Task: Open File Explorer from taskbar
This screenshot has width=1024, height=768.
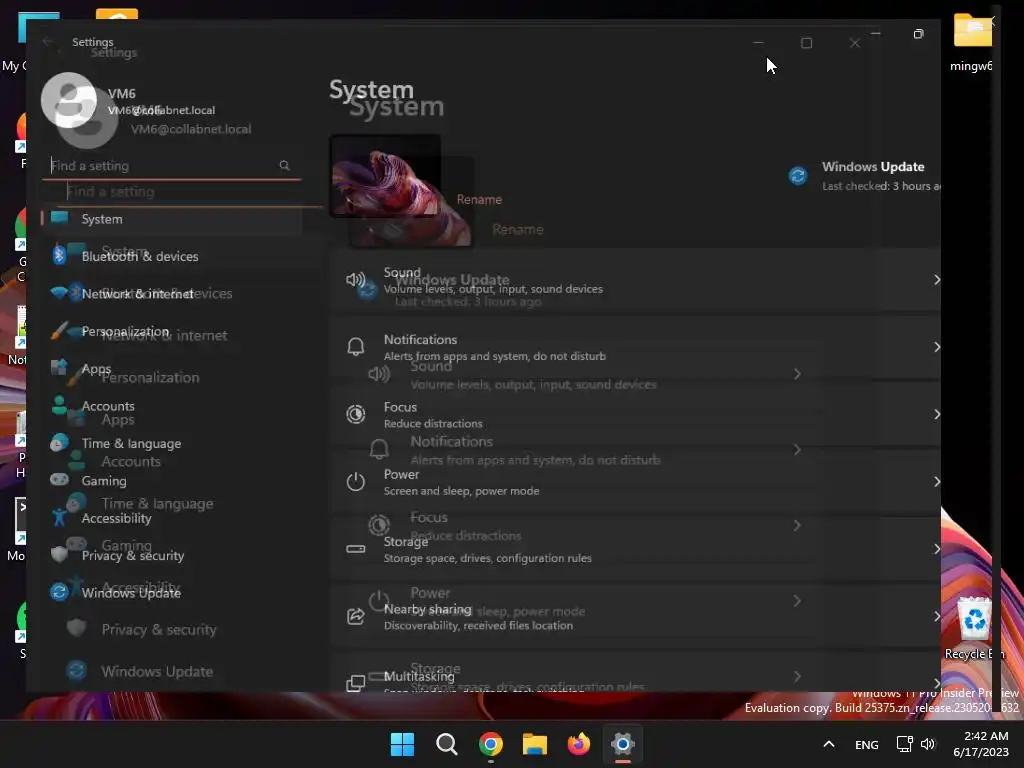Action: (x=534, y=744)
